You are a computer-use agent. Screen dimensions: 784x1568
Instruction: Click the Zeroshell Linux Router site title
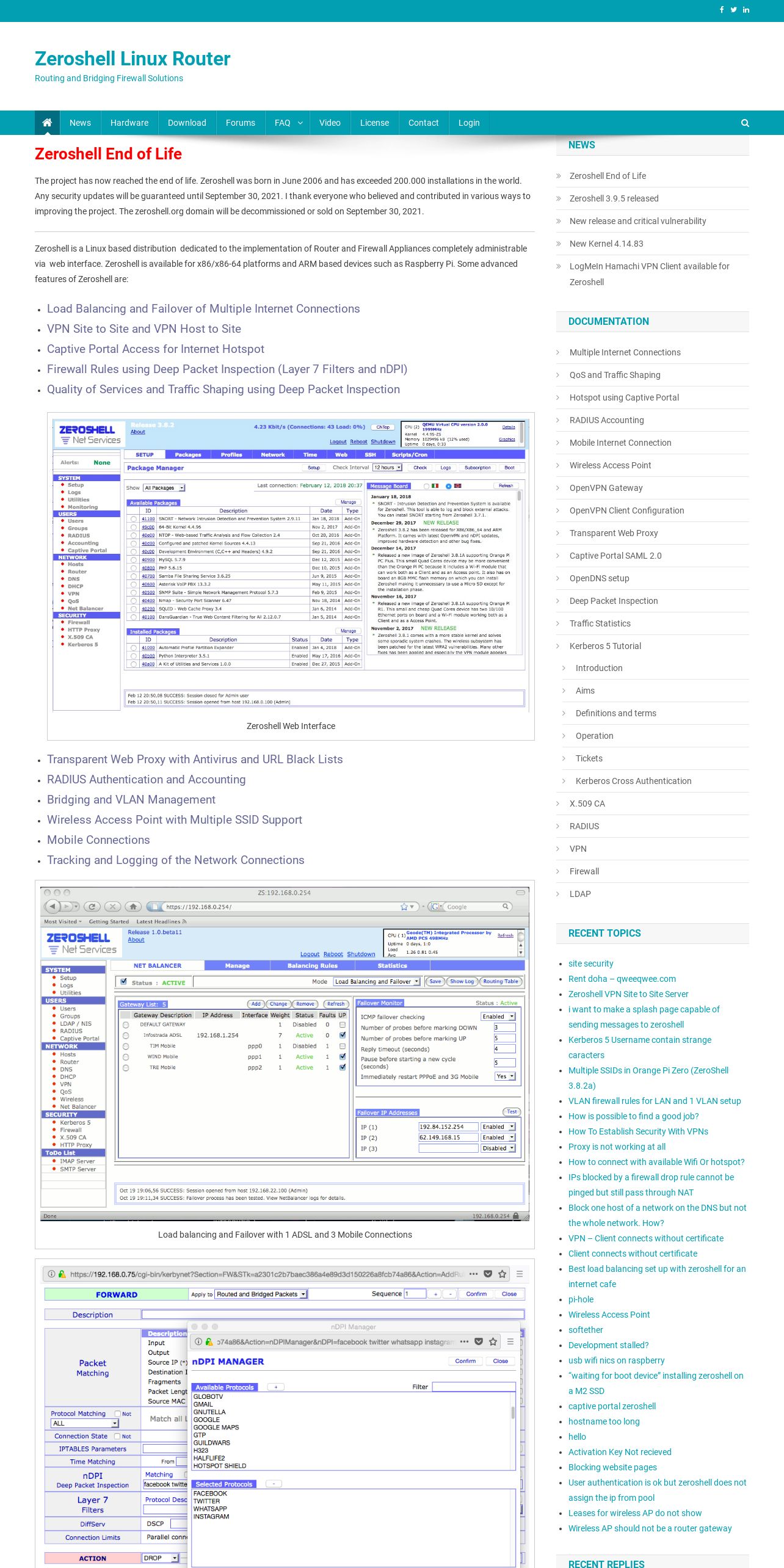coord(132,59)
